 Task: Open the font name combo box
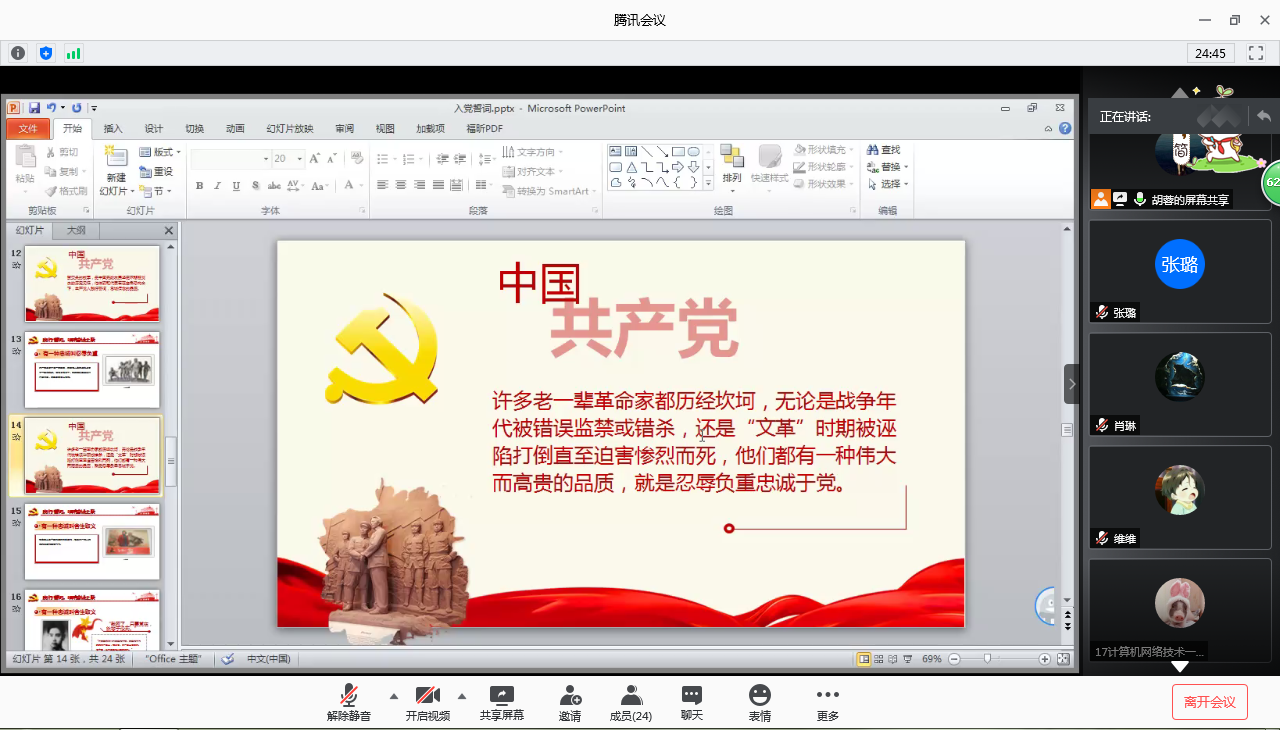231,158
